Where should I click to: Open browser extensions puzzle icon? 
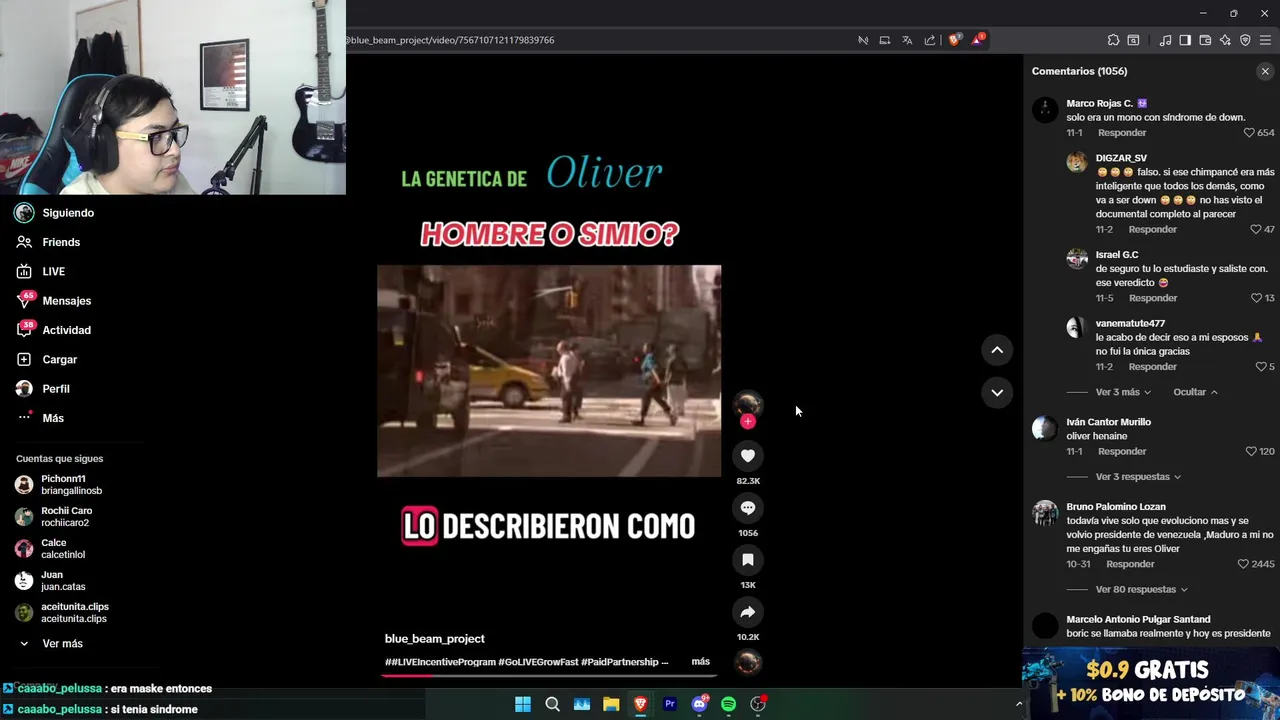tap(1113, 40)
